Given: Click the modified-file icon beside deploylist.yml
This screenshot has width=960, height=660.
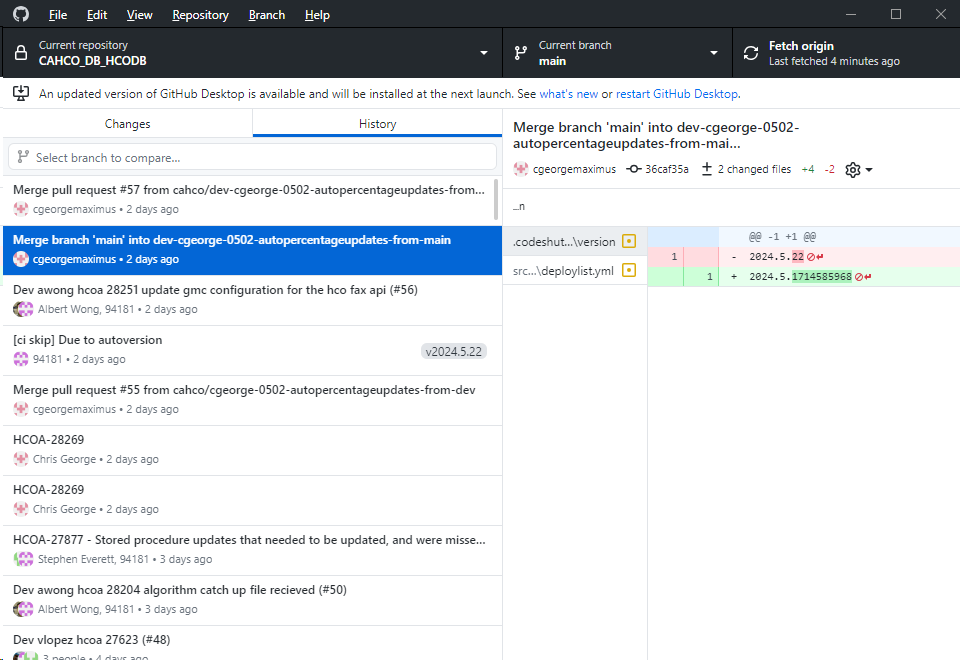Looking at the screenshot, I should tap(629, 270).
